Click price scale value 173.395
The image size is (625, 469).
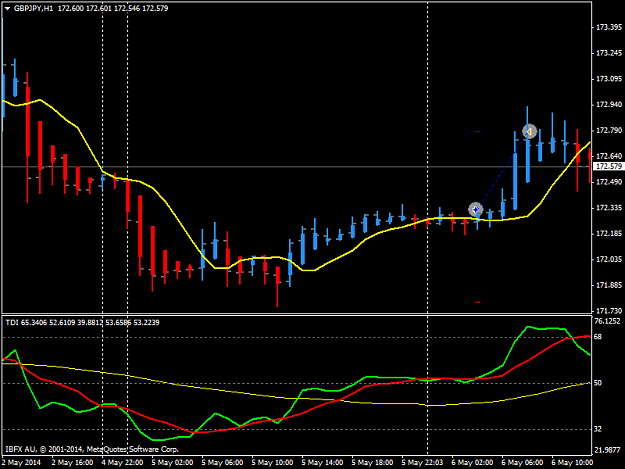(609, 27)
